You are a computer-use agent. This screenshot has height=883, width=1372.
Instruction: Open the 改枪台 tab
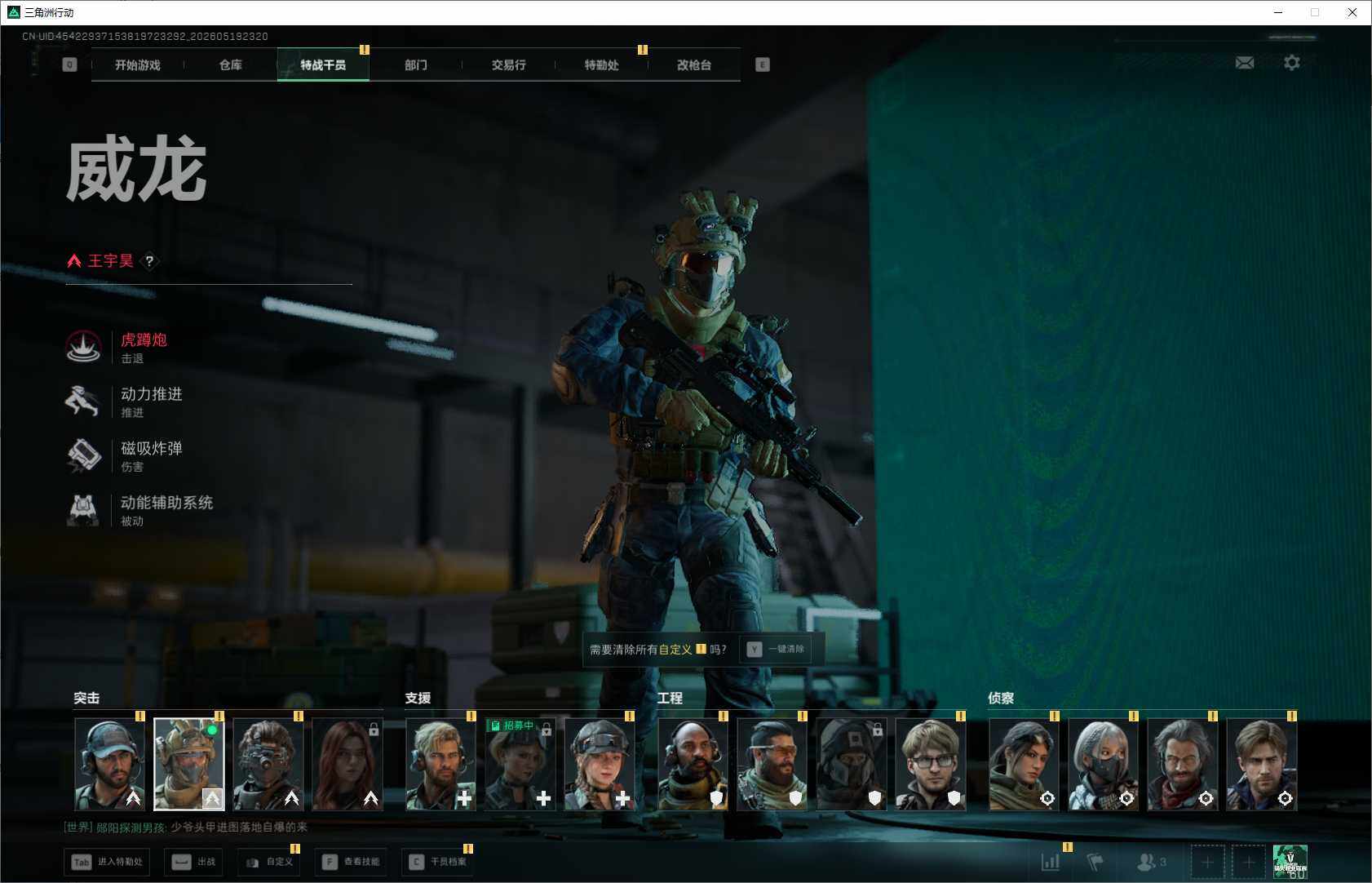[694, 65]
